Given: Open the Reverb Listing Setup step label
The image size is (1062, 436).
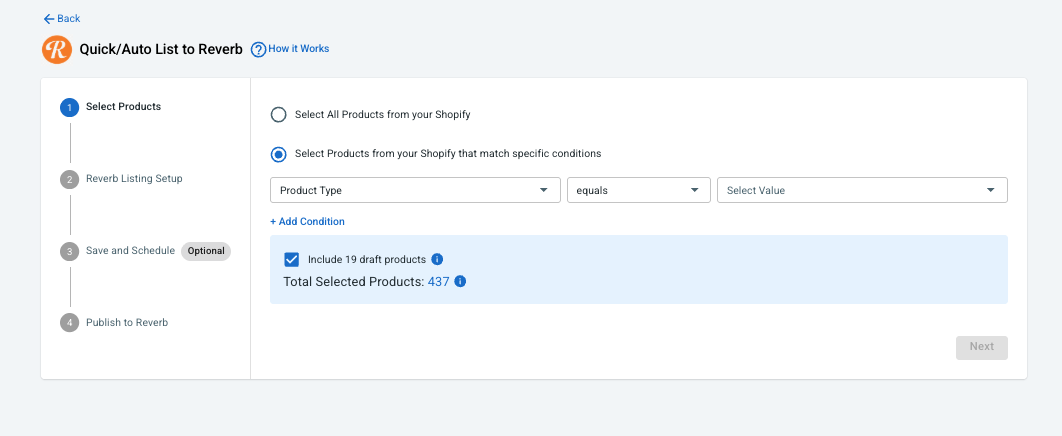Looking at the screenshot, I should pyautogui.click(x=134, y=179).
